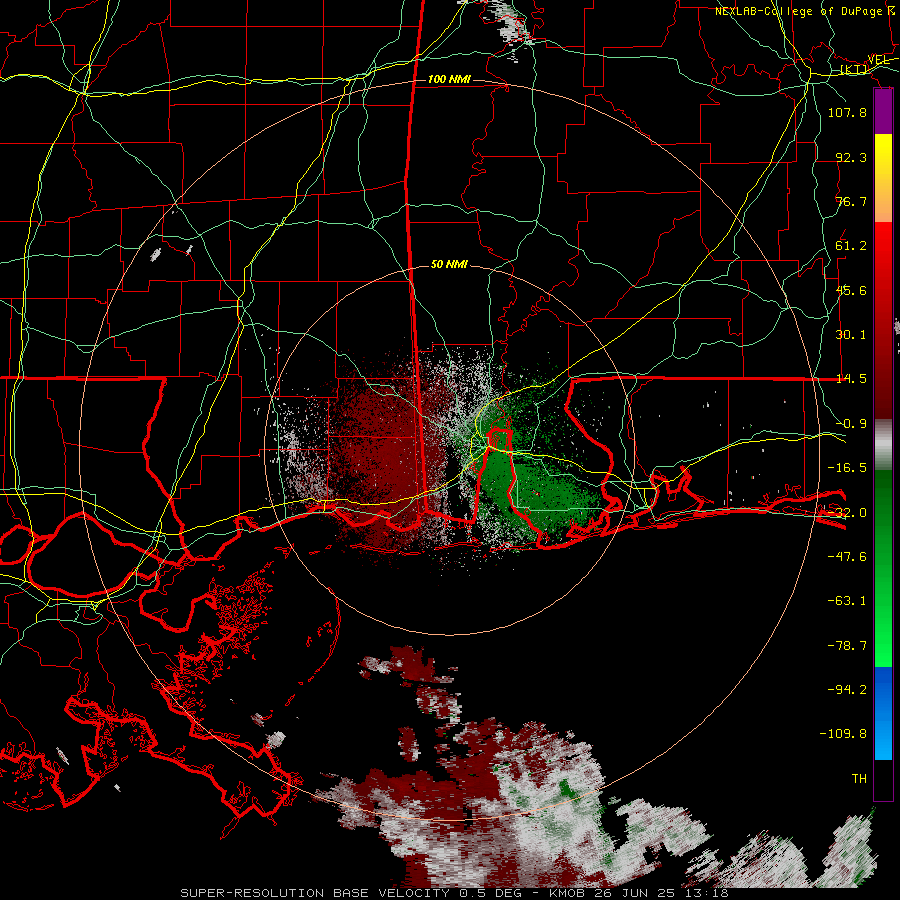This screenshot has height=900, width=900.
Task: Click the 76.7 velocity scale value
Action: click(x=851, y=201)
